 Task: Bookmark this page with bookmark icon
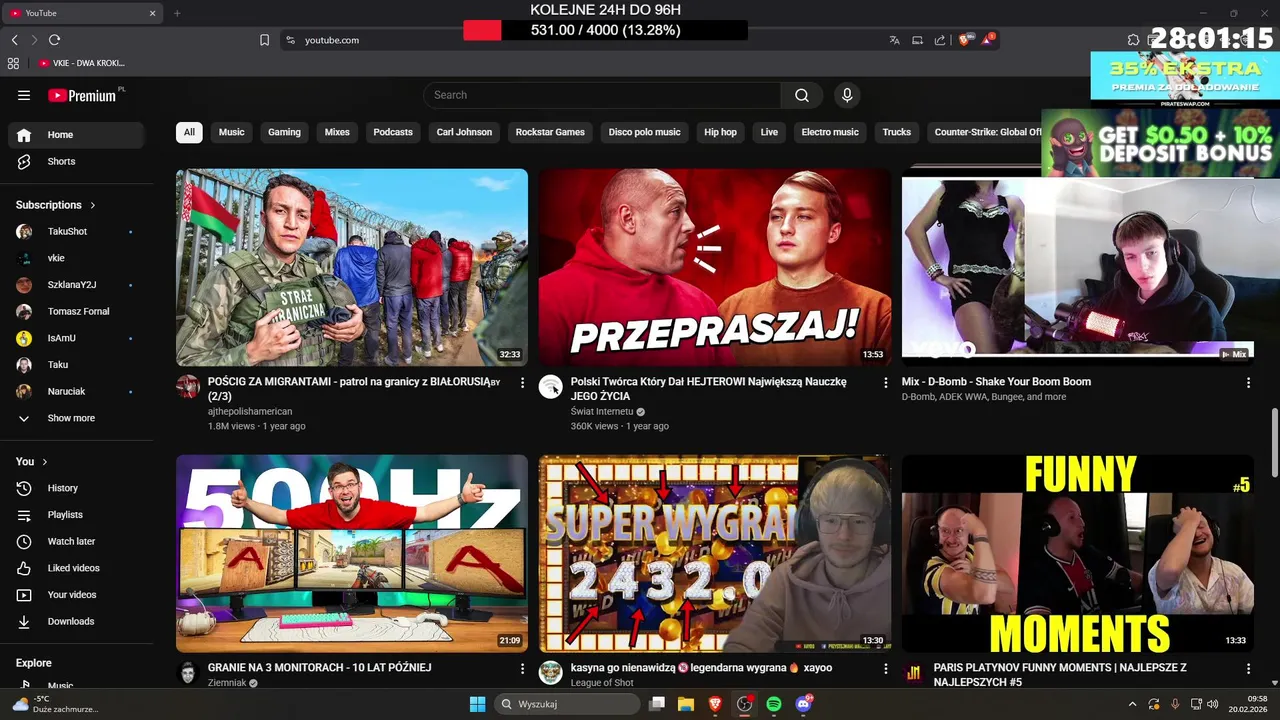[x=265, y=40]
